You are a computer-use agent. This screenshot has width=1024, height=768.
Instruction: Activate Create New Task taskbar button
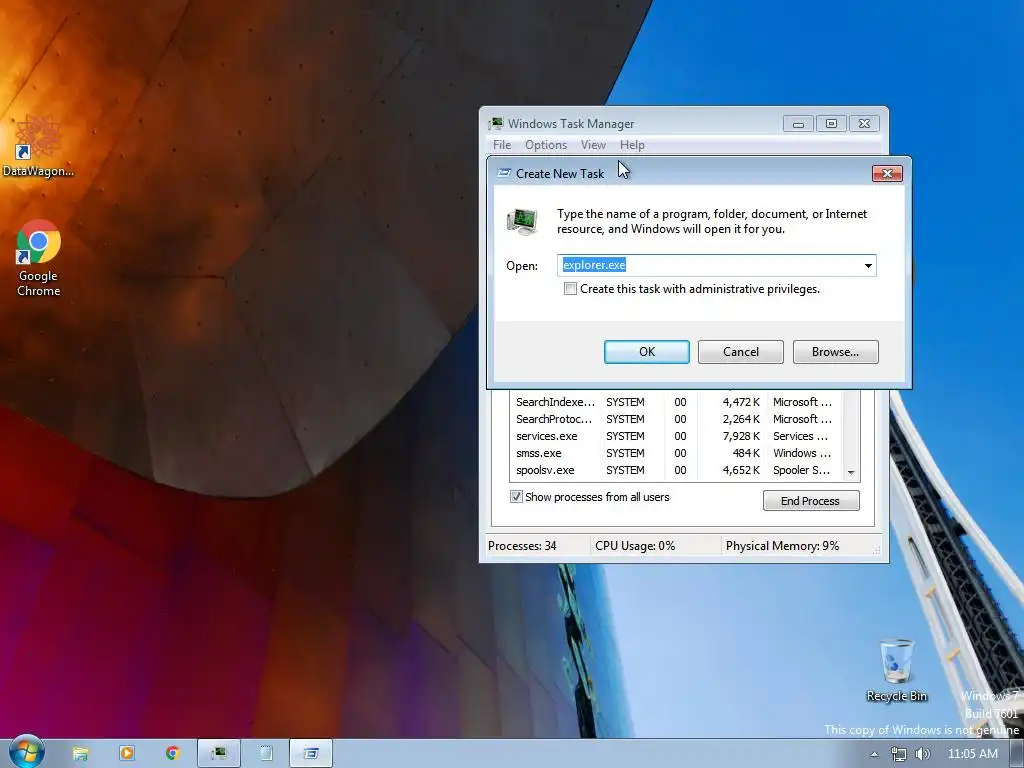click(x=311, y=754)
